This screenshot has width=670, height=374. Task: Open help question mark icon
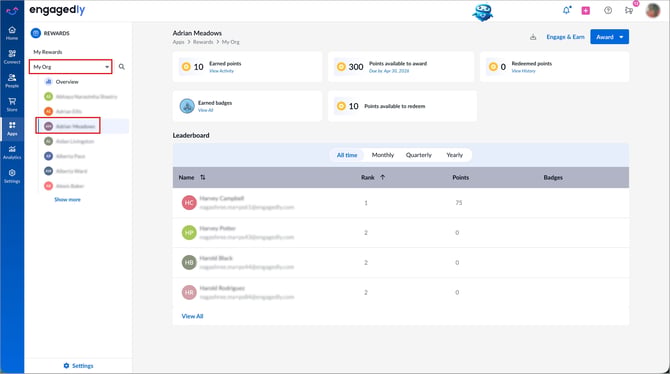(608, 10)
